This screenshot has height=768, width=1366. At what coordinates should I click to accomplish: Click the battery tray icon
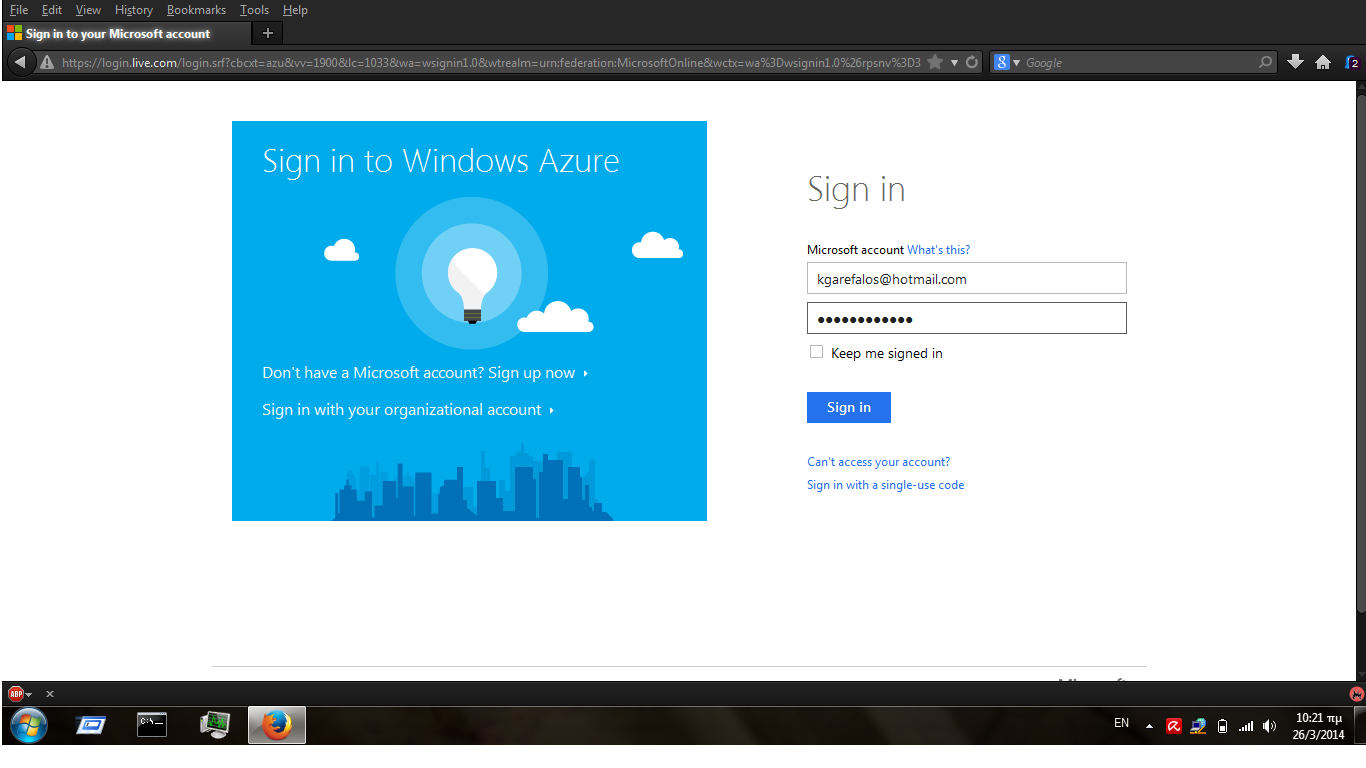click(x=1222, y=727)
